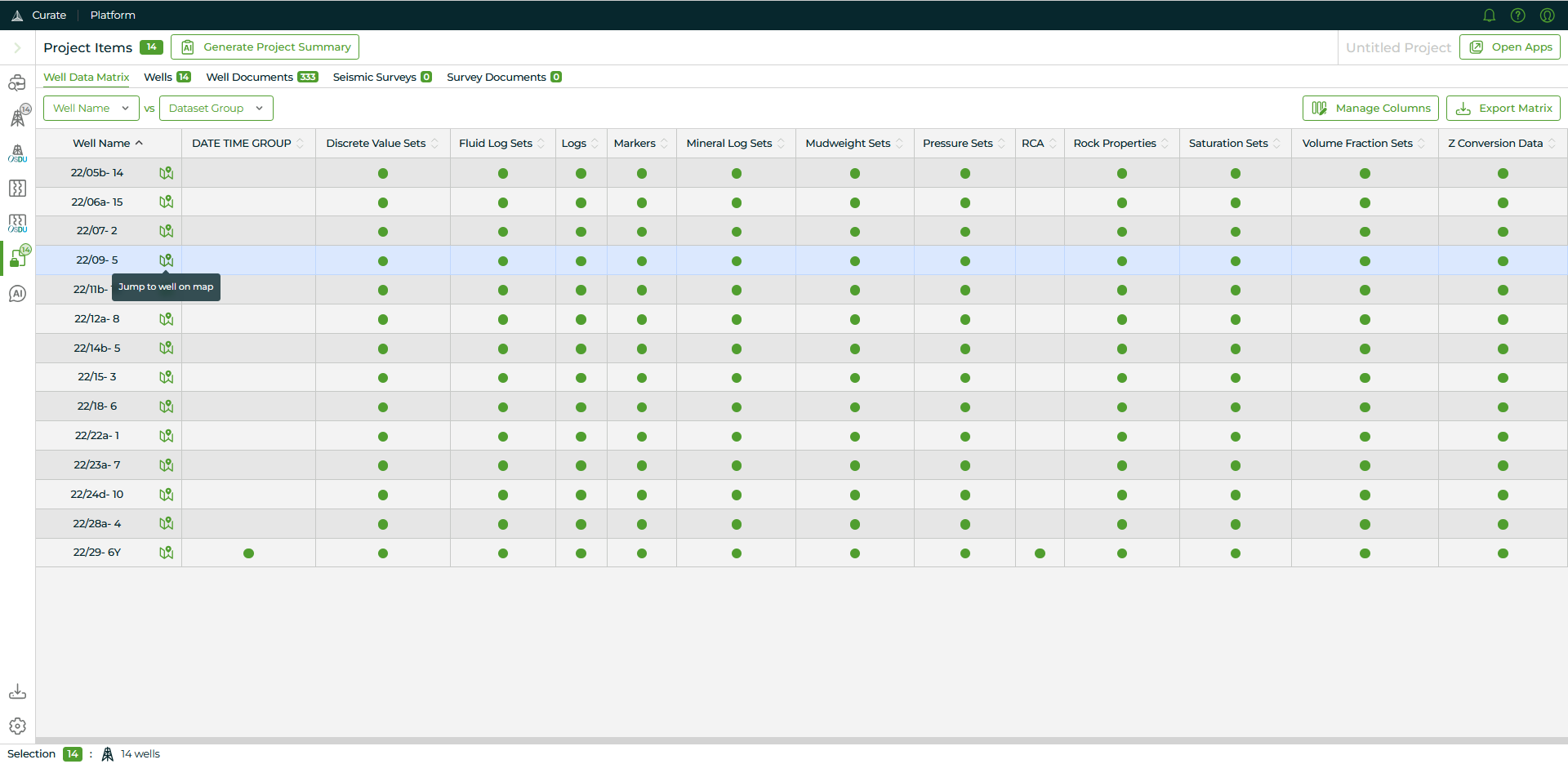This screenshot has height=764, width=1568.
Task: Sort the DATE TIME GROUP column
Action: click(300, 144)
